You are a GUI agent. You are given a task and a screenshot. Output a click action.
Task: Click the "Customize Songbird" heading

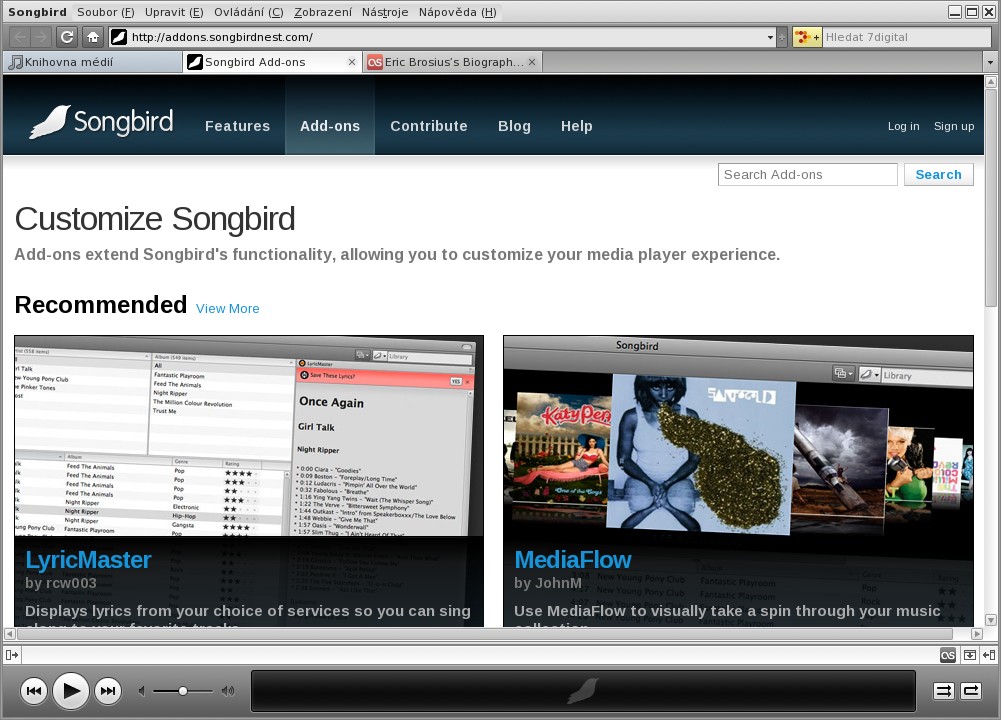(x=155, y=219)
